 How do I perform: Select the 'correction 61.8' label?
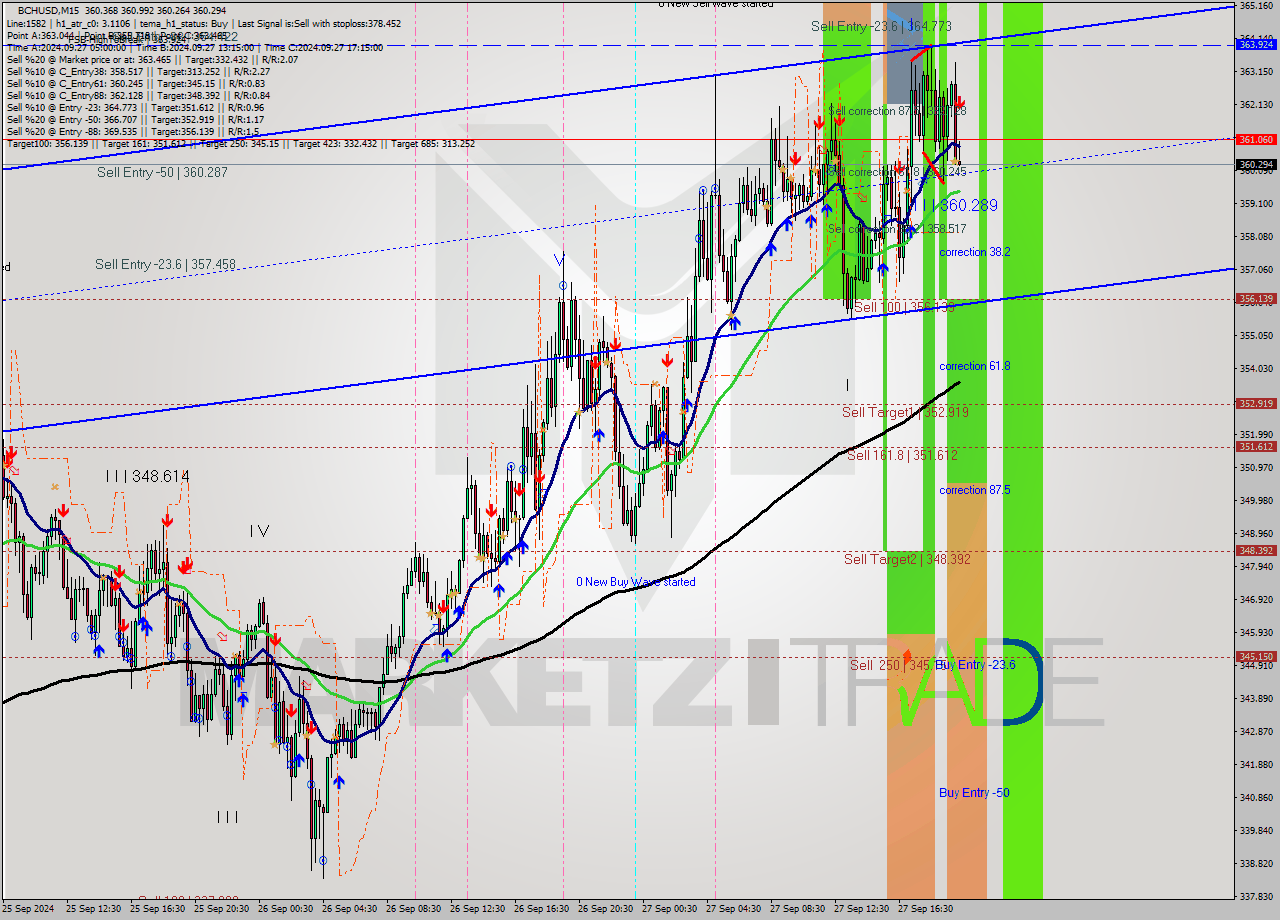pos(974,366)
